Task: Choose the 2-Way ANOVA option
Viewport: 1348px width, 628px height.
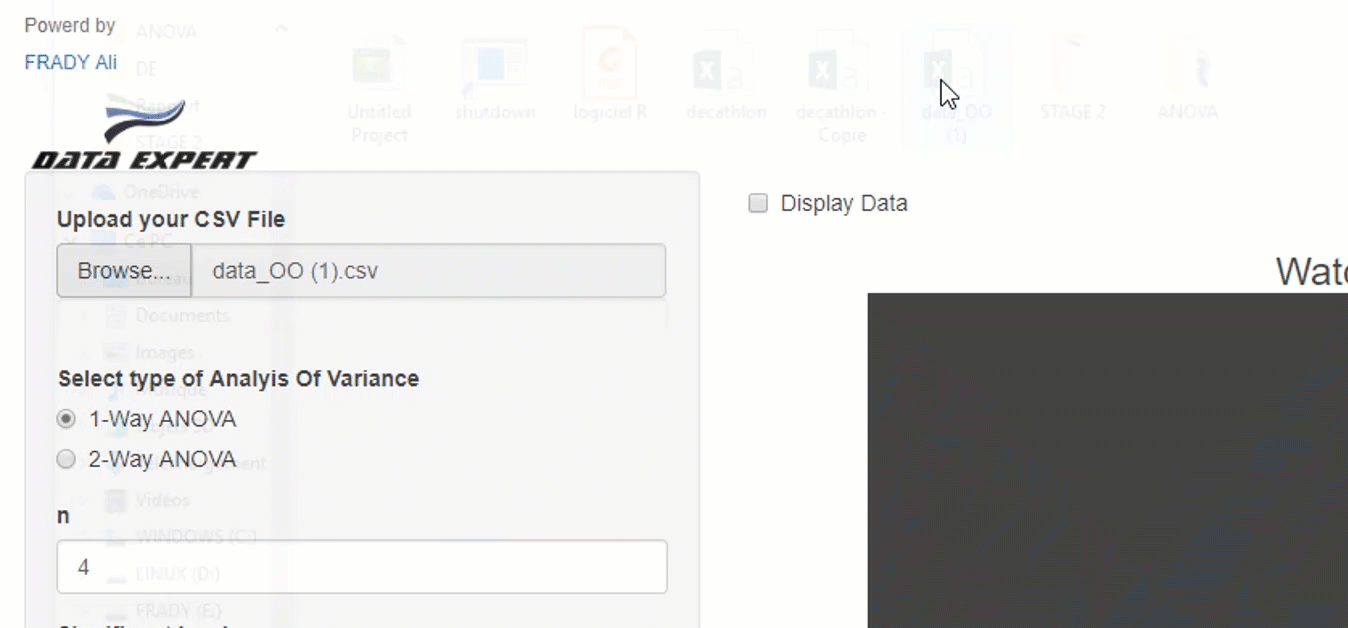Action: point(65,459)
